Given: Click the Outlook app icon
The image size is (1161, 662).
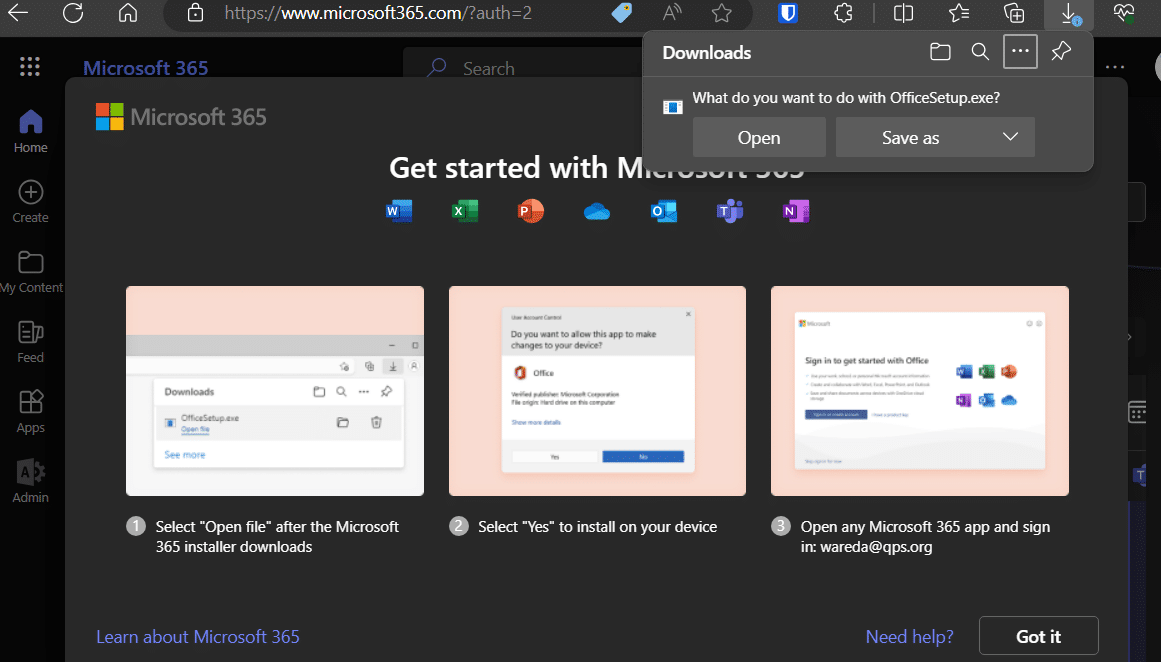Looking at the screenshot, I should click(663, 211).
